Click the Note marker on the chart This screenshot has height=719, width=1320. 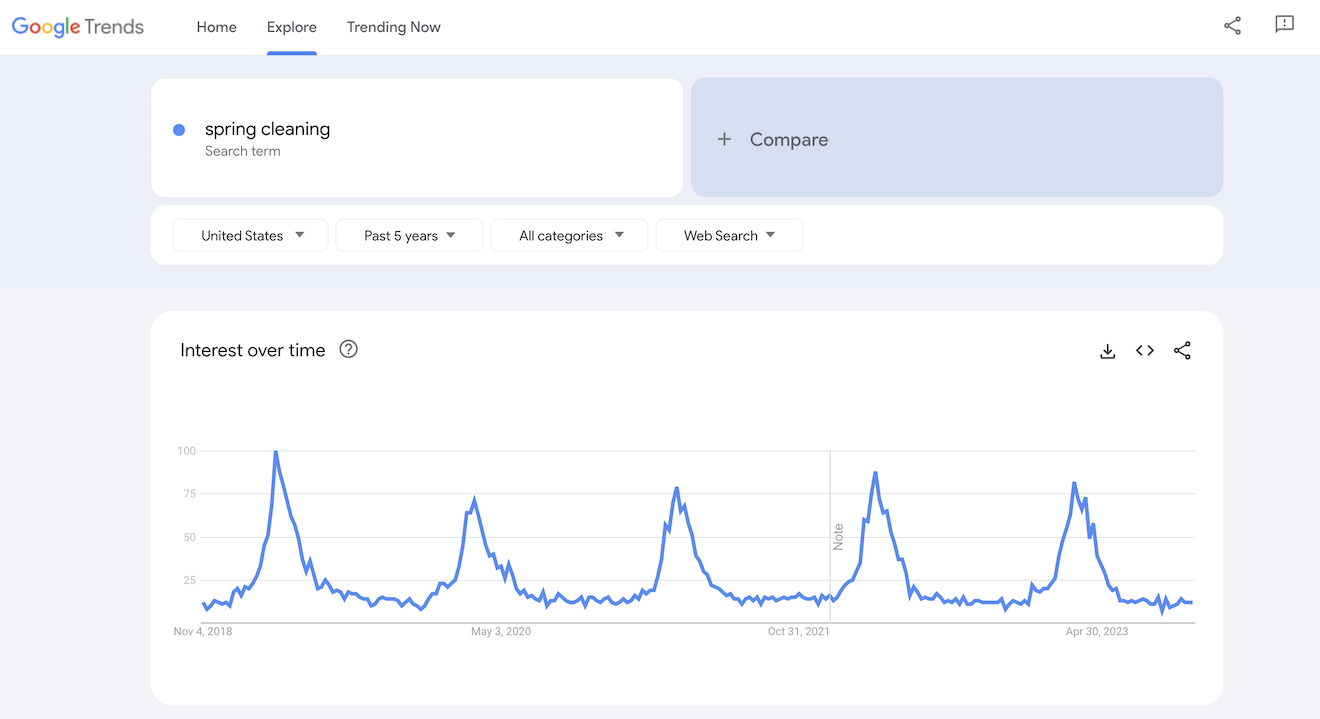tap(838, 537)
